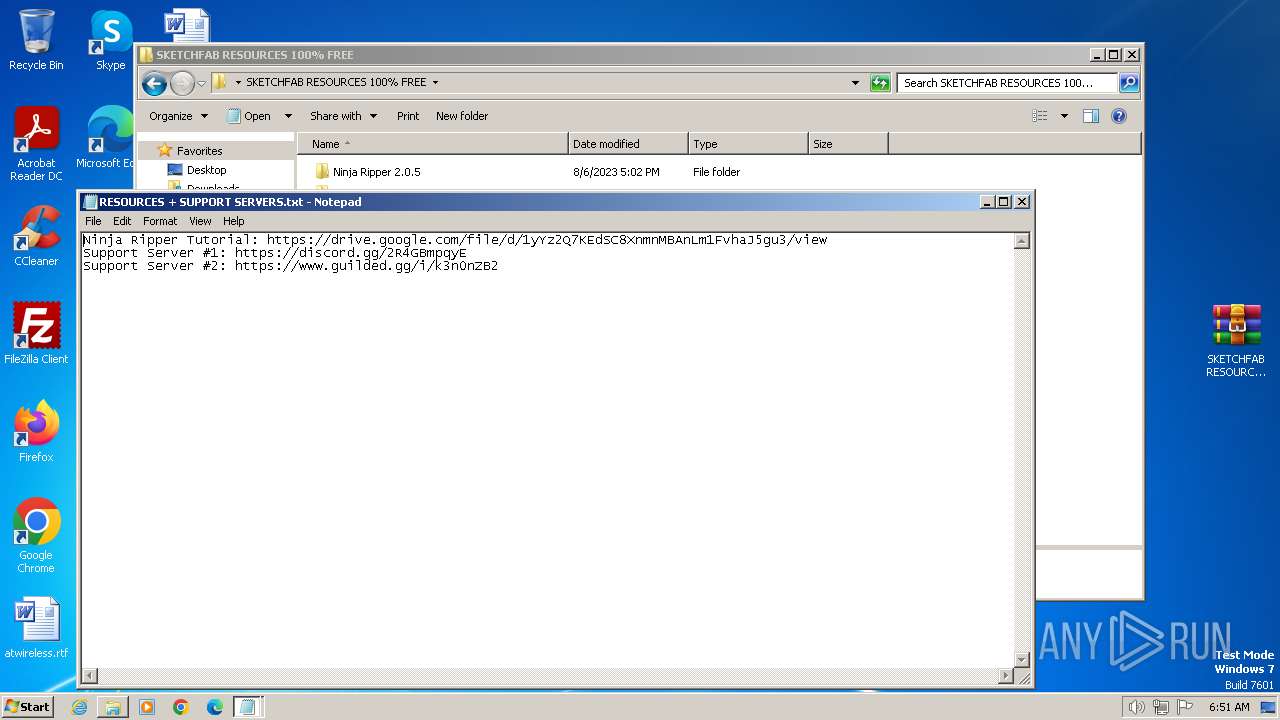Screen dimensions: 1280x720
Task: Click the Support Server #1 line in Notepad
Action: coord(275,253)
